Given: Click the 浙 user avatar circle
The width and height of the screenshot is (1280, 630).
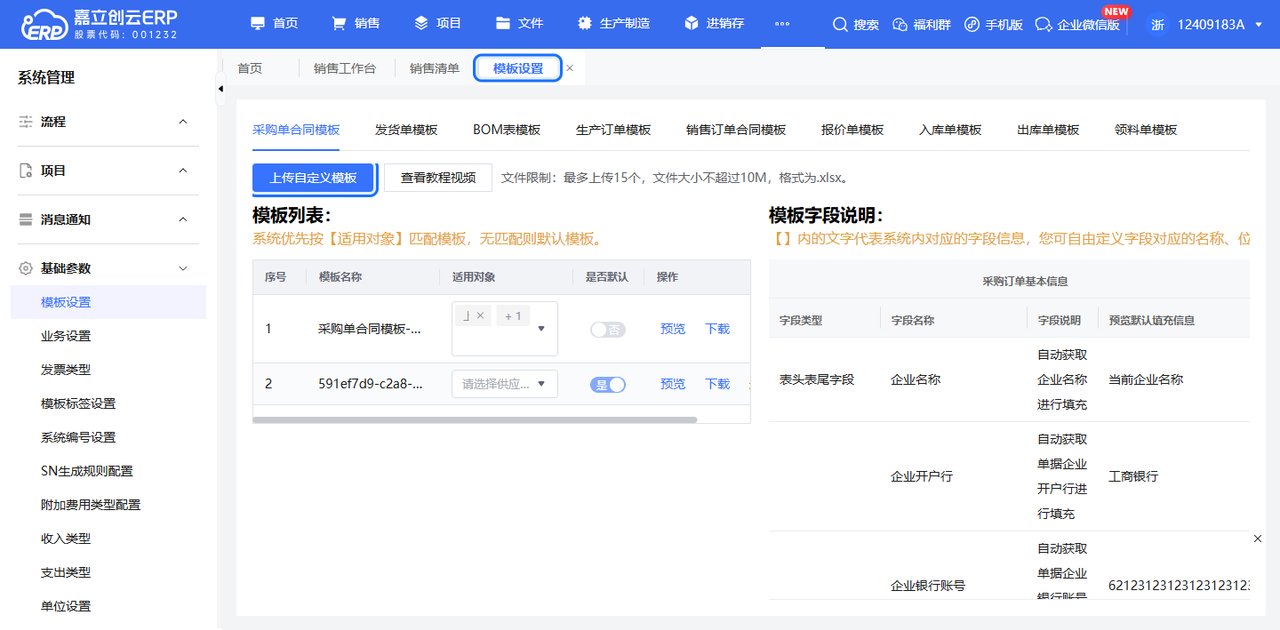Looking at the screenshot, I should (1157, 24).
